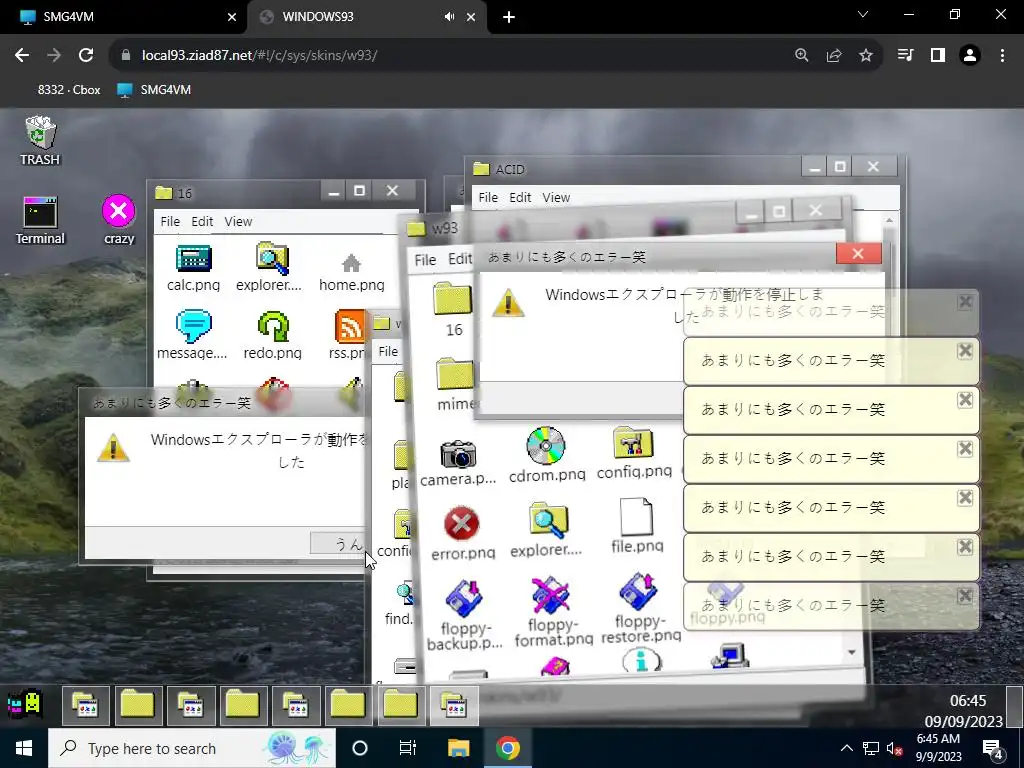
Task: Open the SMG4VM bookmark
Action: click(x=154, y=90)
